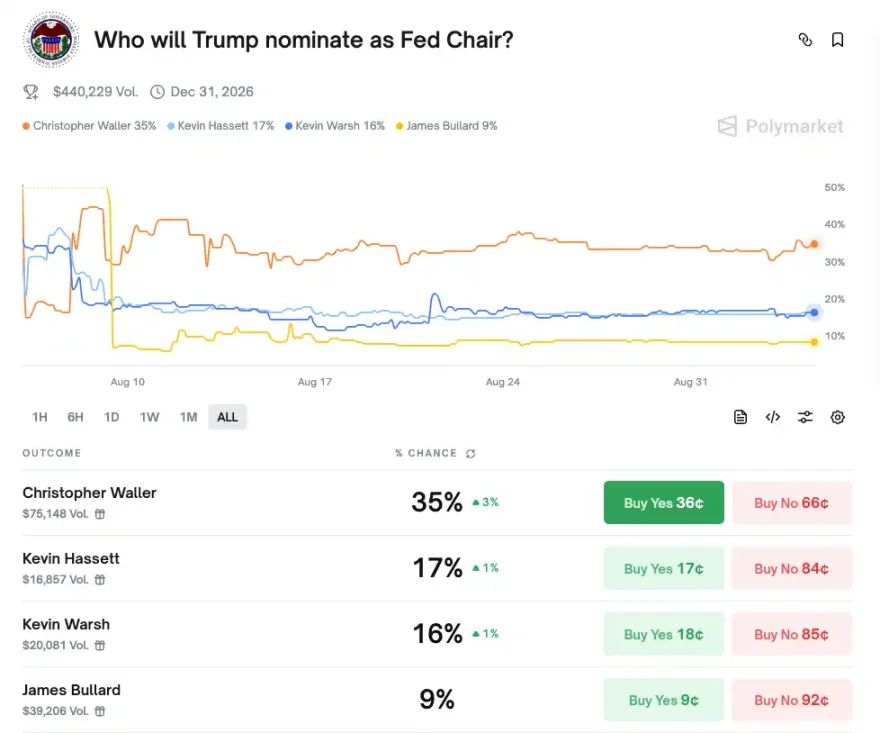Open chart filter sliders icon
Screen dimensions: 880x733
tap(805, 417)
